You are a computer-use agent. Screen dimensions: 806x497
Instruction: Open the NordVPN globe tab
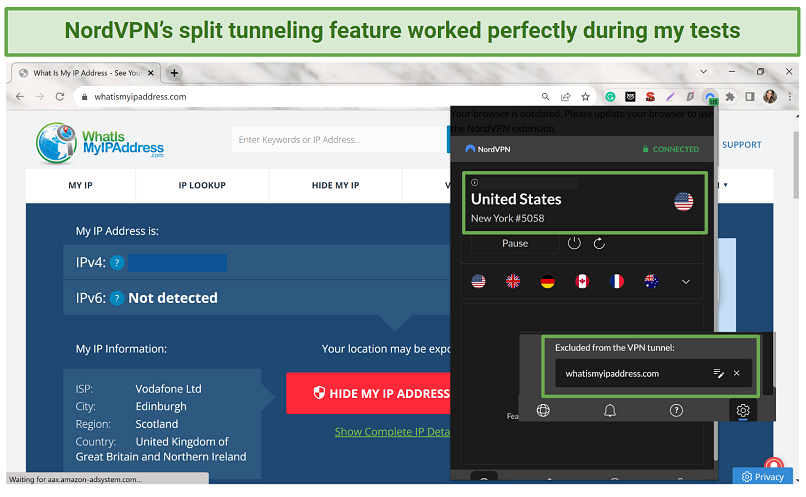(x=543, y=410)
